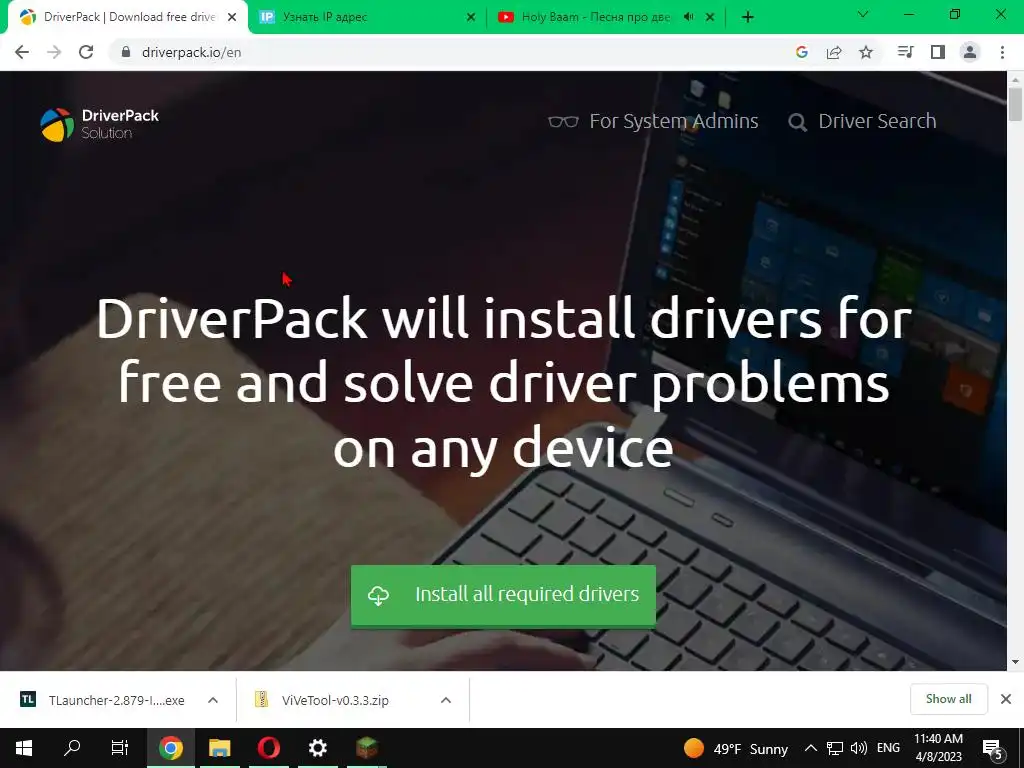The height and width of the screenshot is (768, 1024).
Task: Open the clock showing 11:40 AM
Action: [x=938, y=748]
